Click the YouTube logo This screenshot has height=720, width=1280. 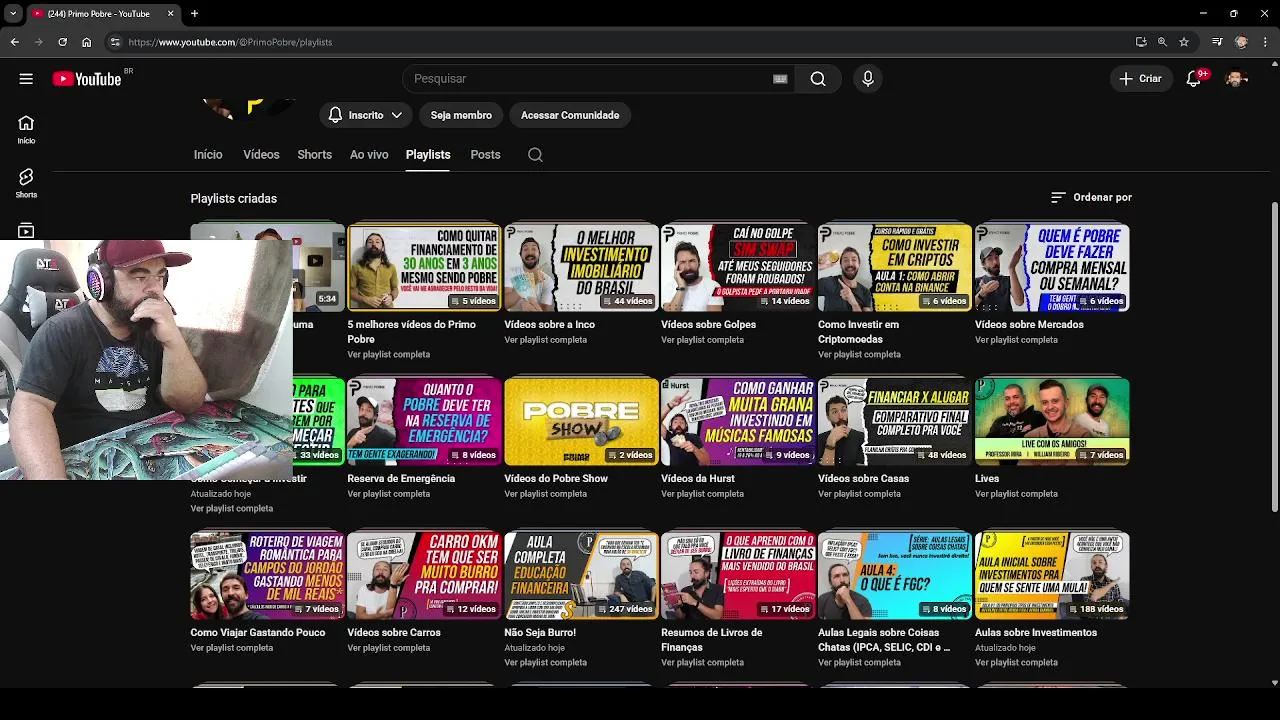(87, 79)
